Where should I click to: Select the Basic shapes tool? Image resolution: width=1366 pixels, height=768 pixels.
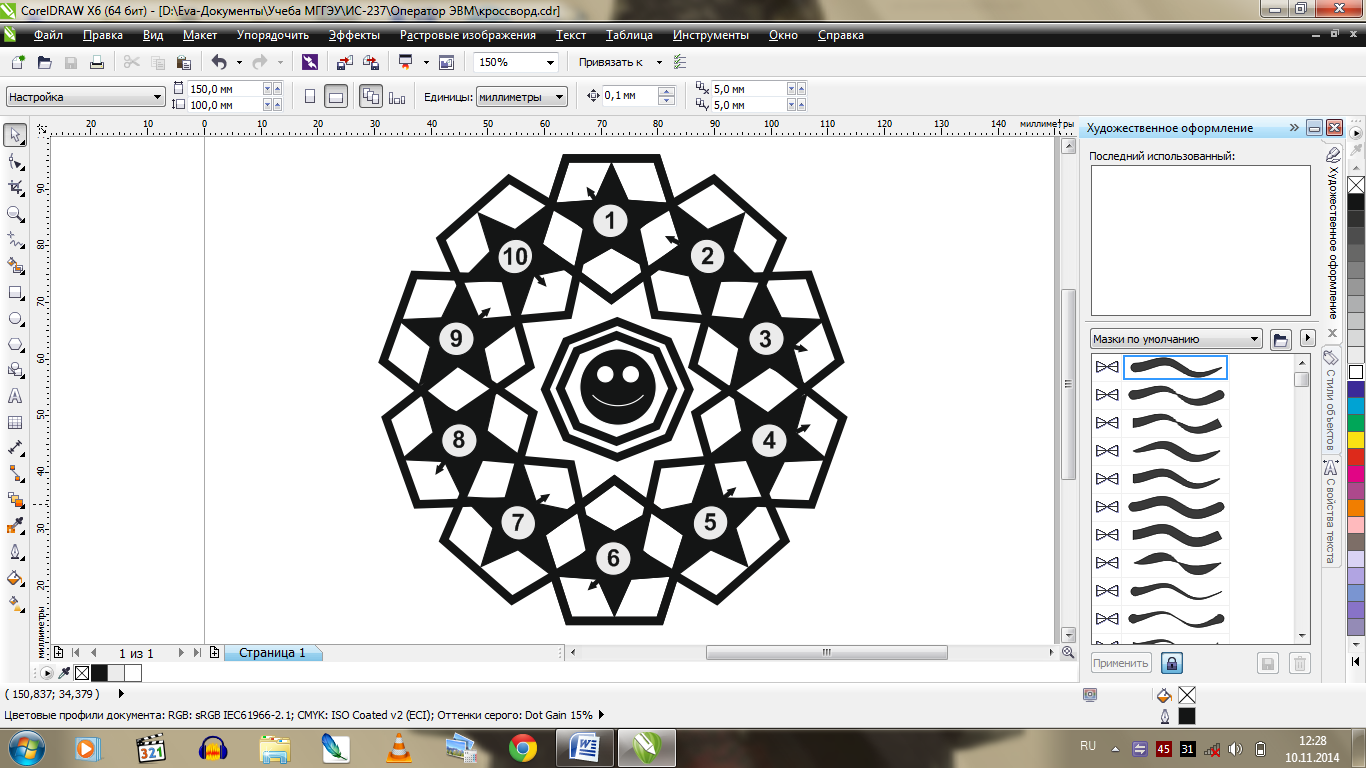[15, 370]
